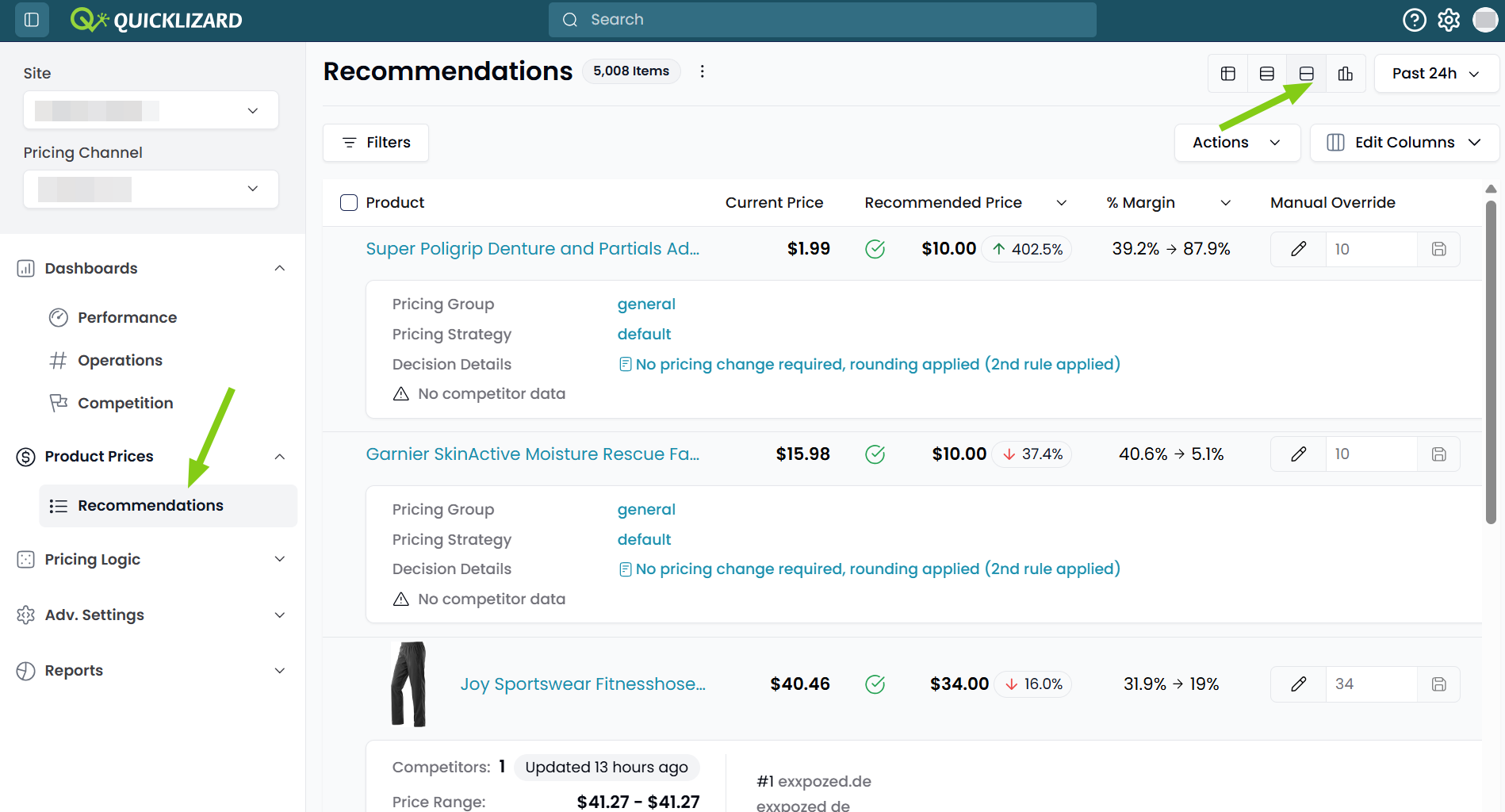Expand the Pricing Logic section
Screen dimensions: 1505x812
(280, 560)
